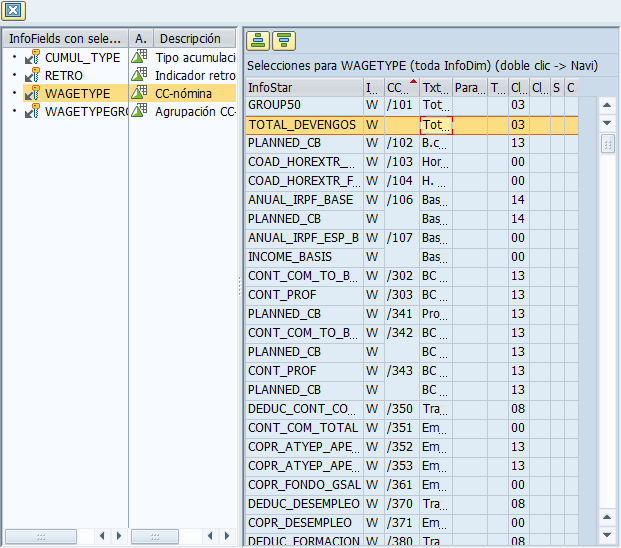Select the TOTAL_DEVENGOS cell
The height and width of the screenshot is (548, 621).
[x=304, y=125]
